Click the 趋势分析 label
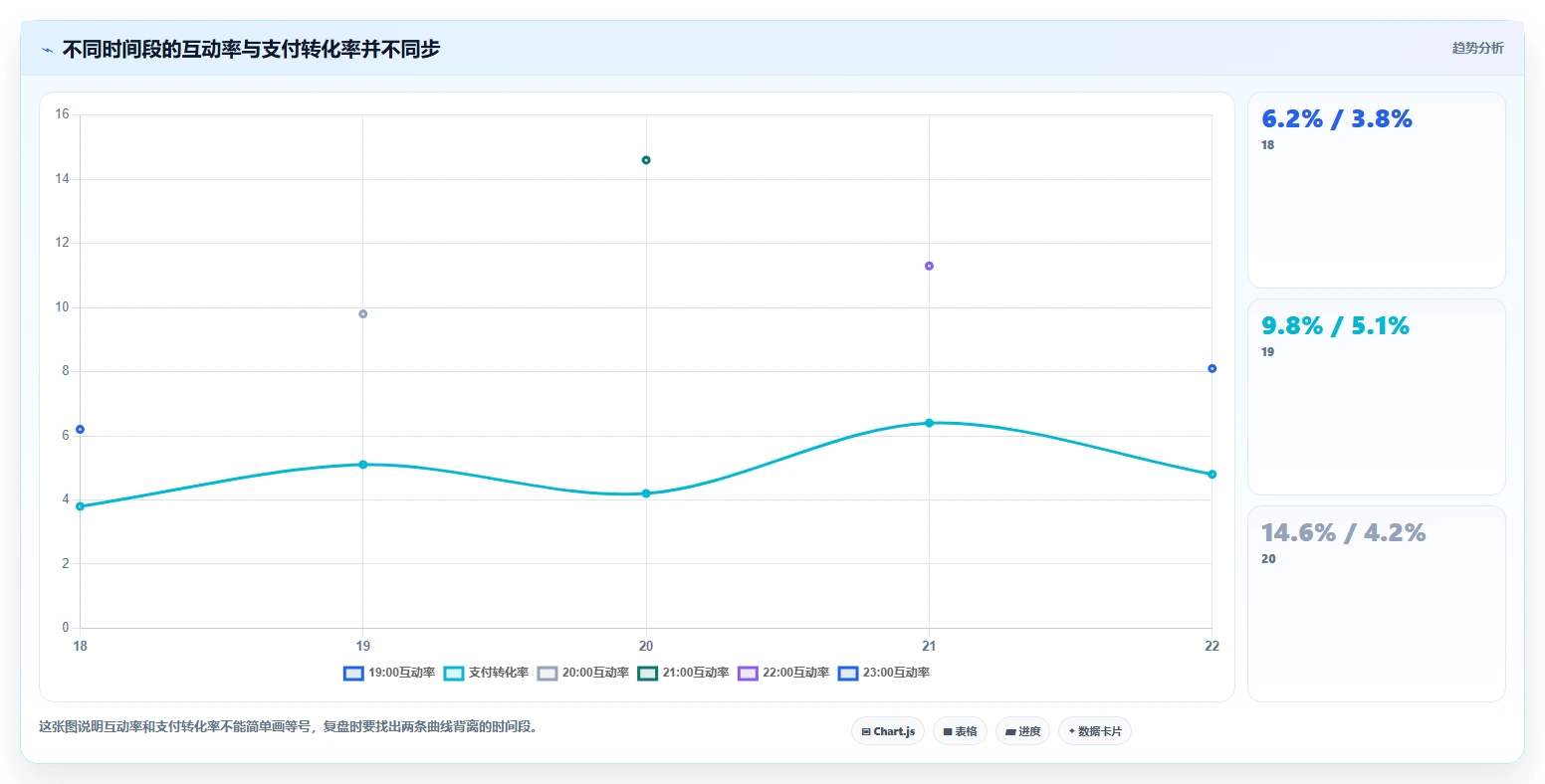The height and width of the screenshot is (784, 1545). [1477, 48]
